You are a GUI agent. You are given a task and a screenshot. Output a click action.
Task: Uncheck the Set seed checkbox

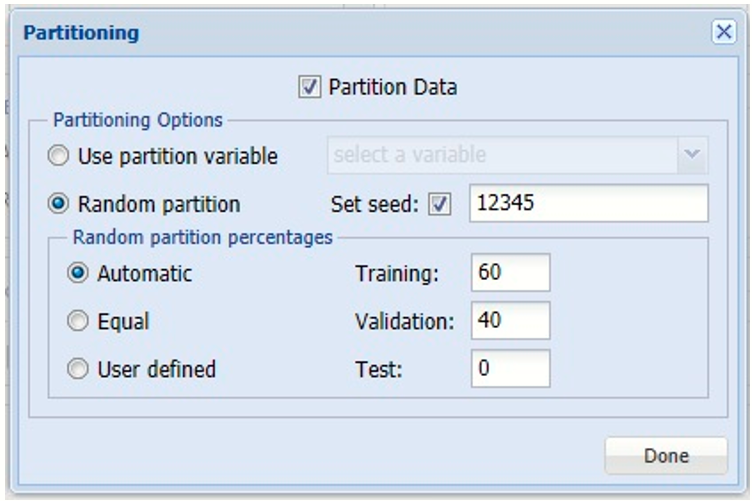tap(439, 204)
